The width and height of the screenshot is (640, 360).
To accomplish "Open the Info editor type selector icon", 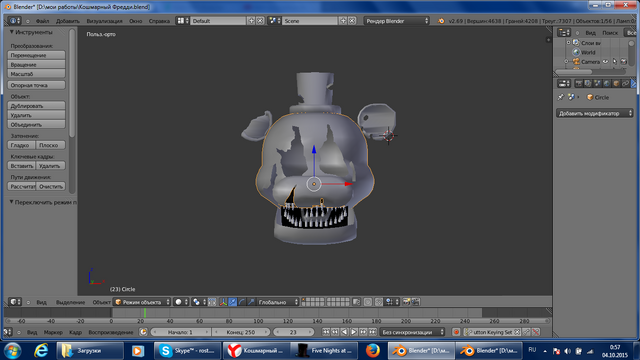I will [x=15, y=20].
